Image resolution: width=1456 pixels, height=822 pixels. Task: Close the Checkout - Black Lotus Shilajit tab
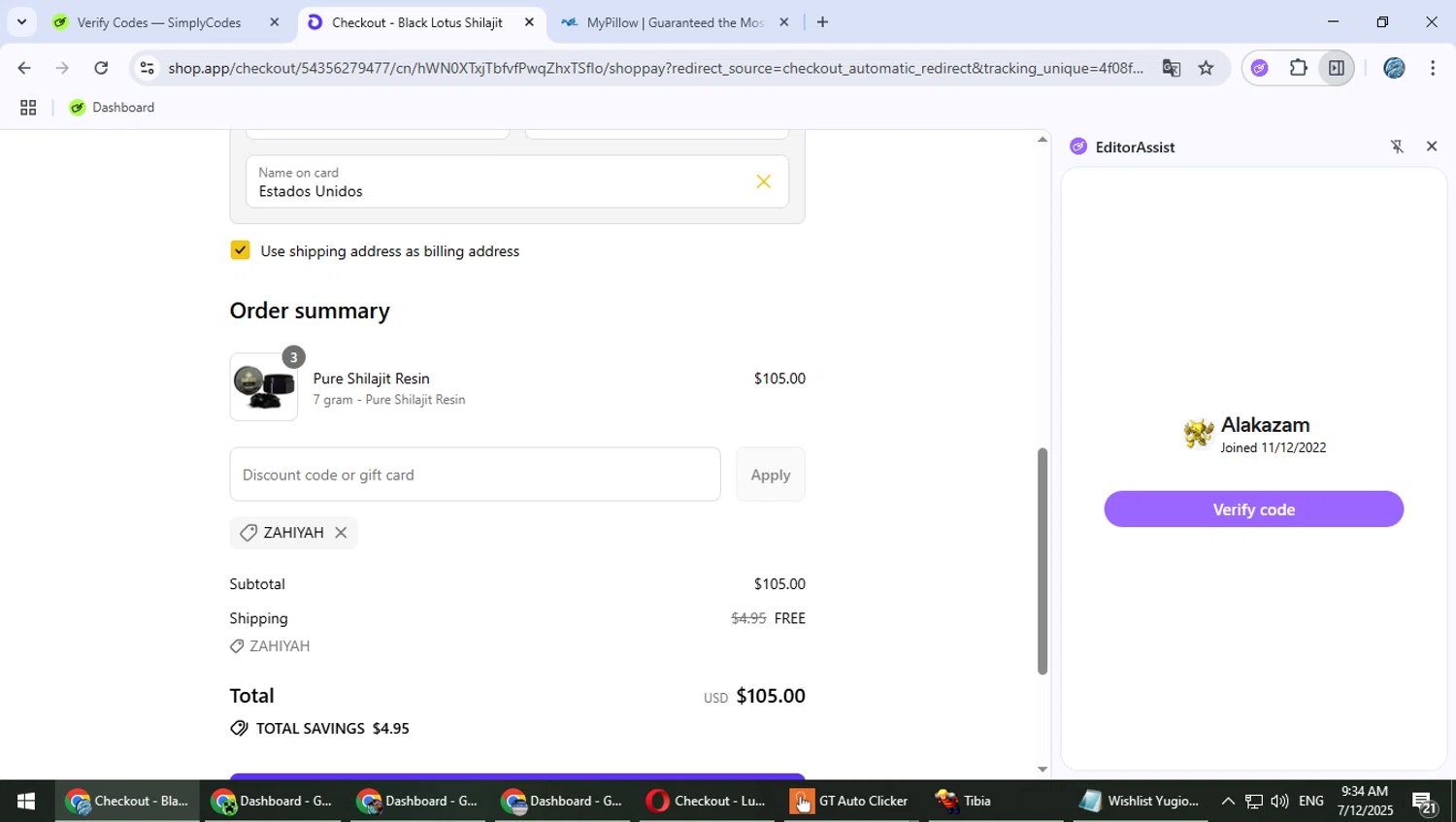point(529,22)
